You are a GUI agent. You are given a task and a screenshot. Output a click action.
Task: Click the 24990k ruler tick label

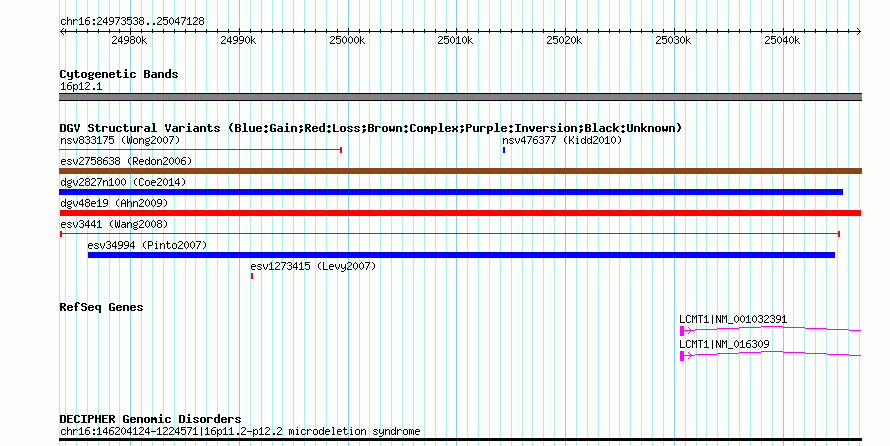[238, 40]
